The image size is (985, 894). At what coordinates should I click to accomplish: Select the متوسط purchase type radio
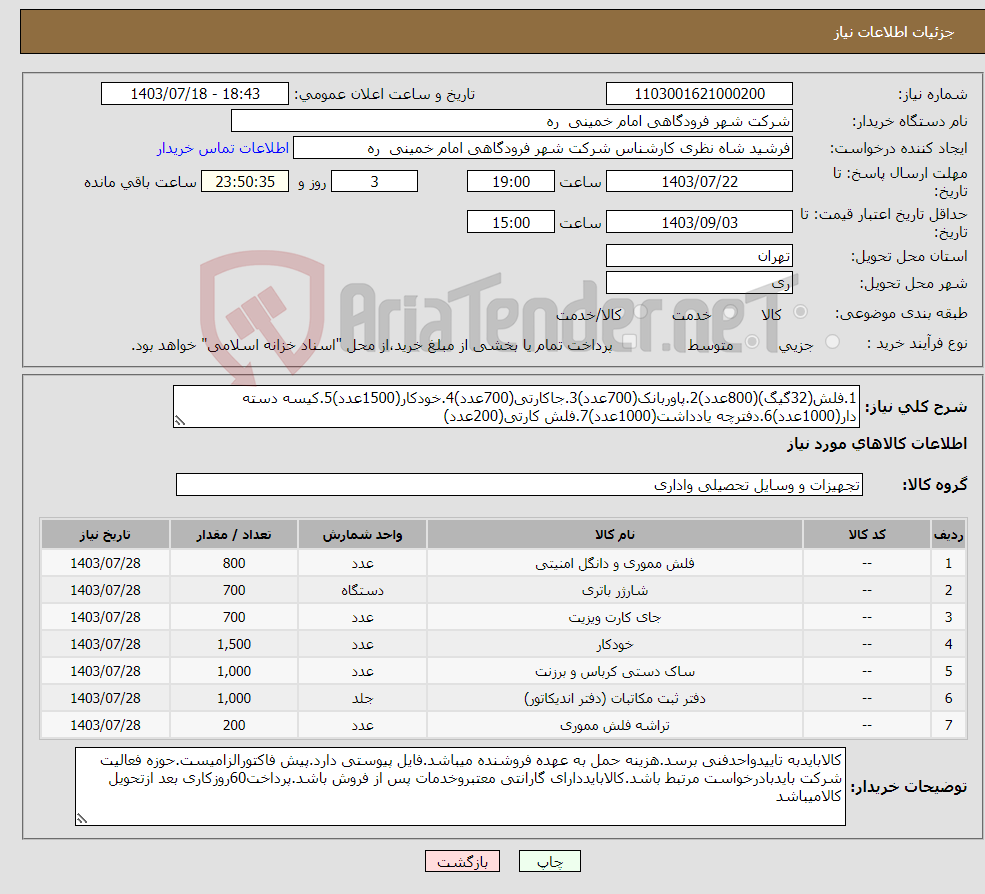click(x=752, y=342)
